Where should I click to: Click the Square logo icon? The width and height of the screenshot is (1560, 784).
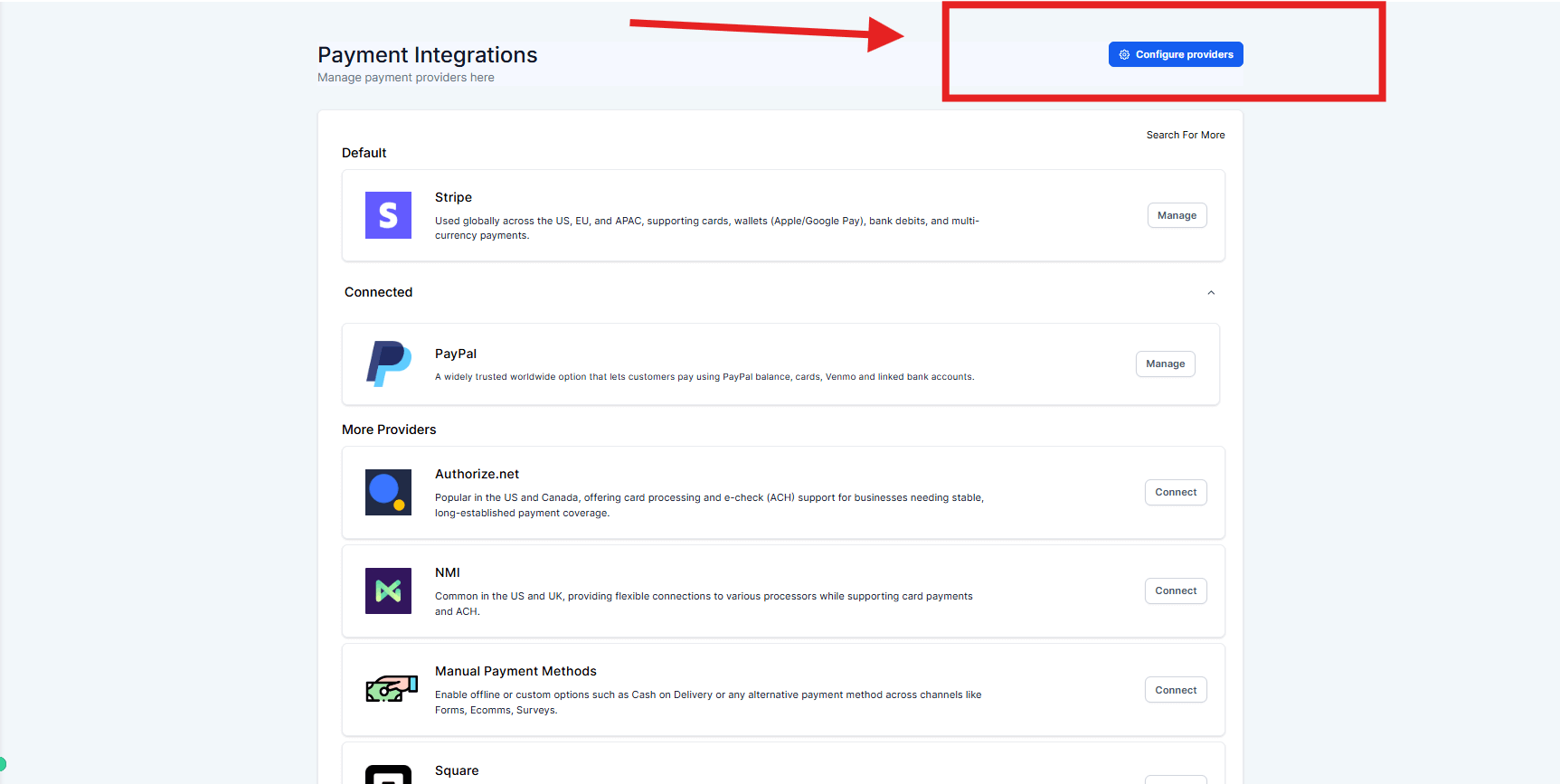point(388,775)
